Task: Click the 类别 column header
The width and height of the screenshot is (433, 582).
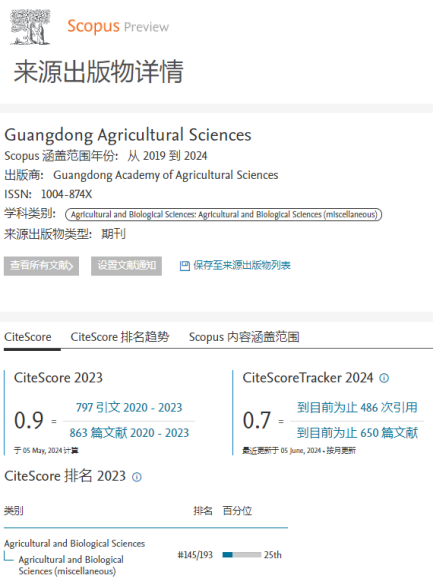Action: pos(14,511)
